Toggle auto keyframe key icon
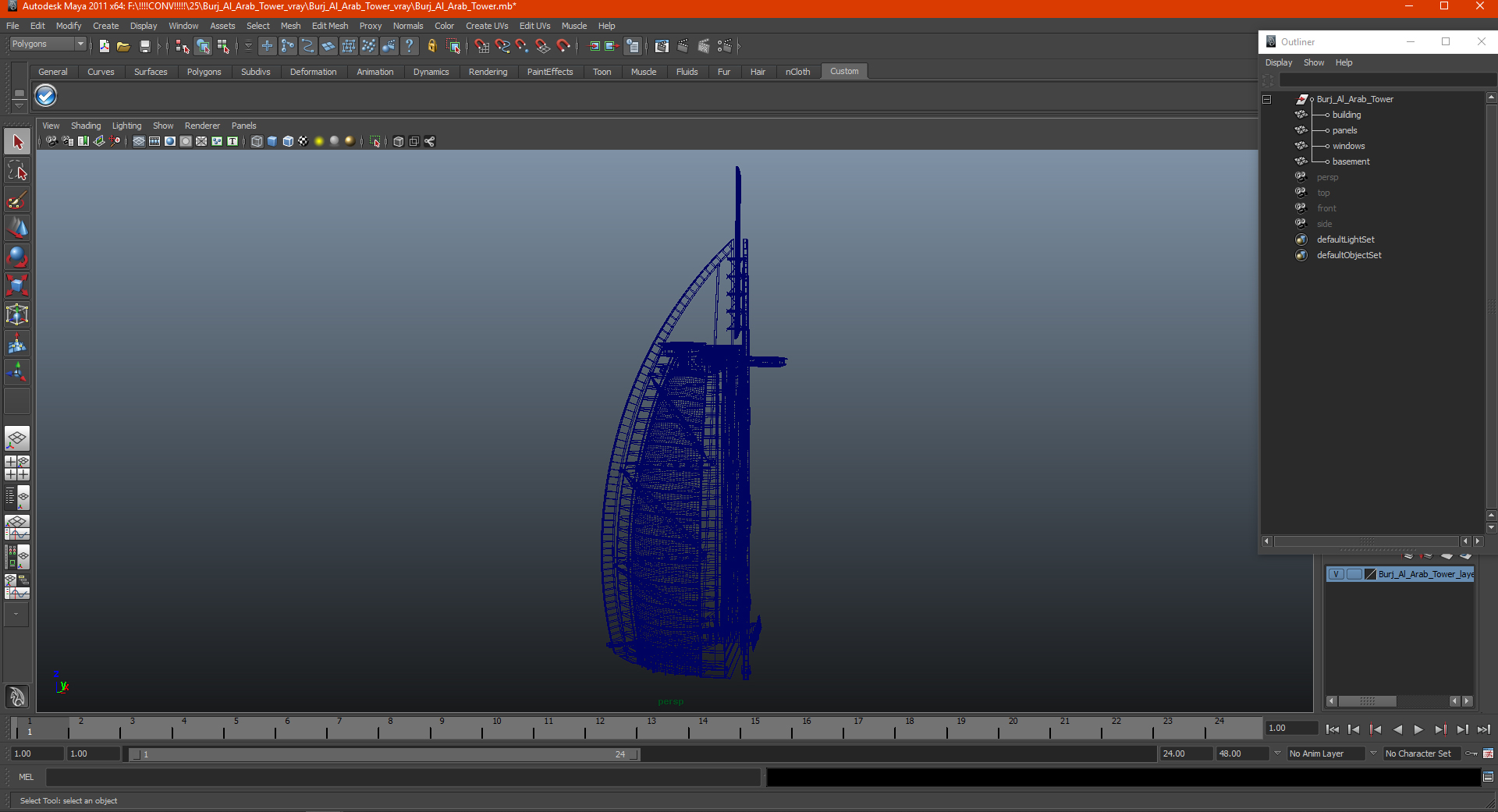 tap(1471, 753)
